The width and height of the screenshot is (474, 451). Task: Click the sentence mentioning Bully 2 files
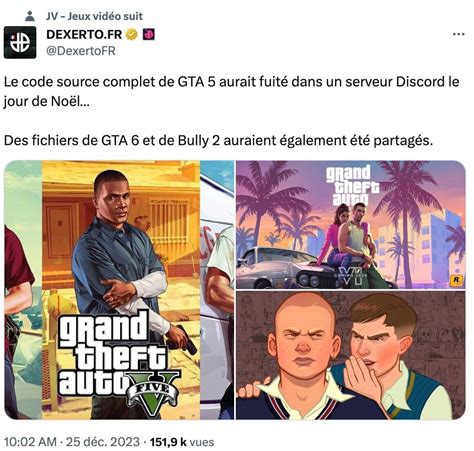[218, 141]
